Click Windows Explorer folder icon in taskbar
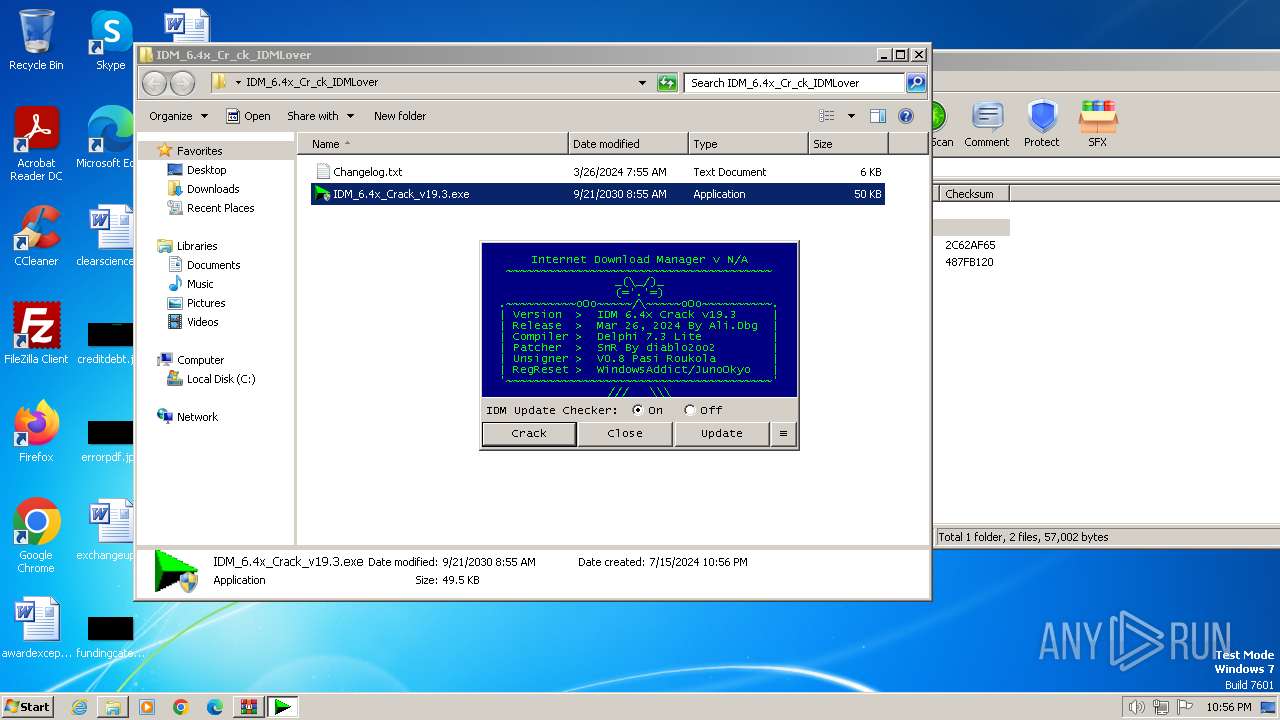The image size is (1280, 720). tap(113, 707)
